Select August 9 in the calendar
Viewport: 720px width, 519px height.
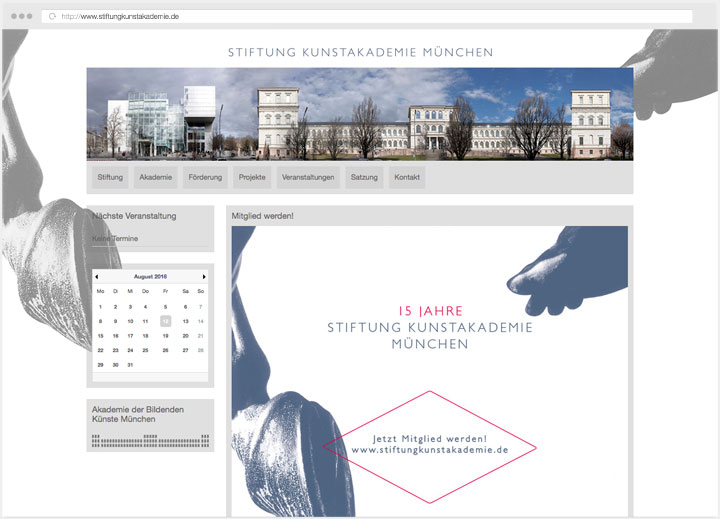click(115, 321)
